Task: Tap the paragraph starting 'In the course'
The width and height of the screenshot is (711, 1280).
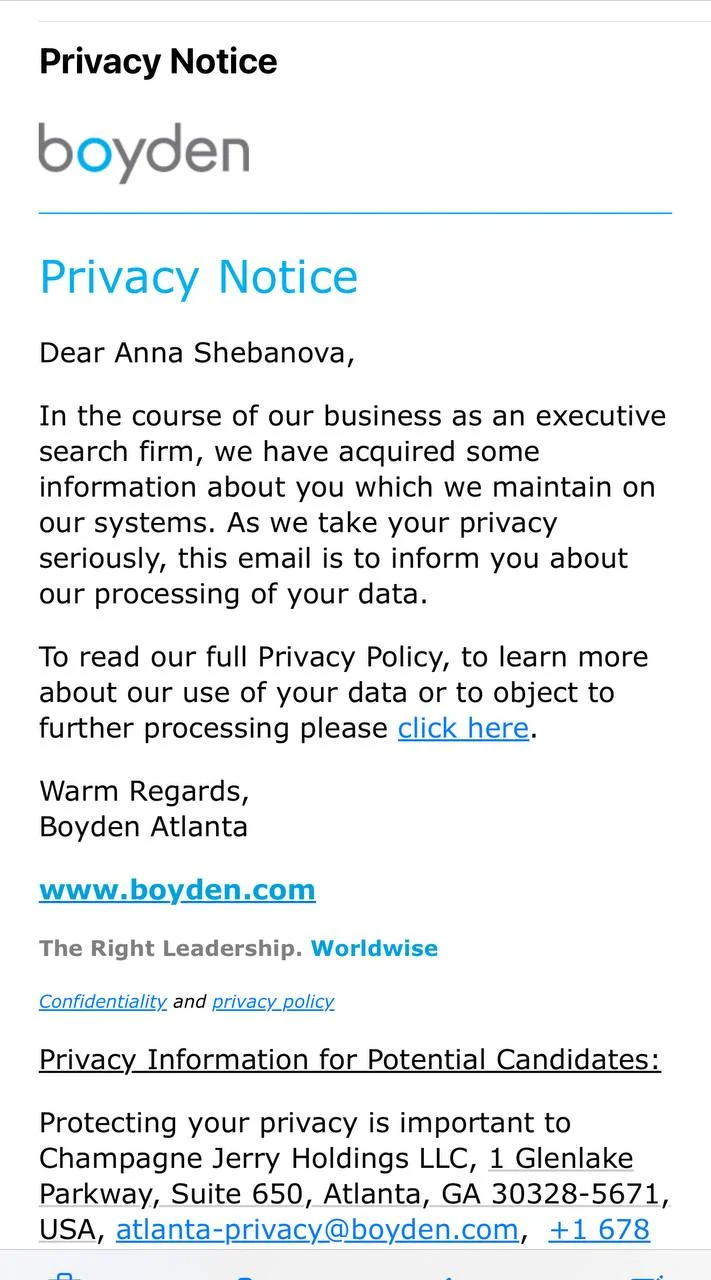Action: pos(350,505)
